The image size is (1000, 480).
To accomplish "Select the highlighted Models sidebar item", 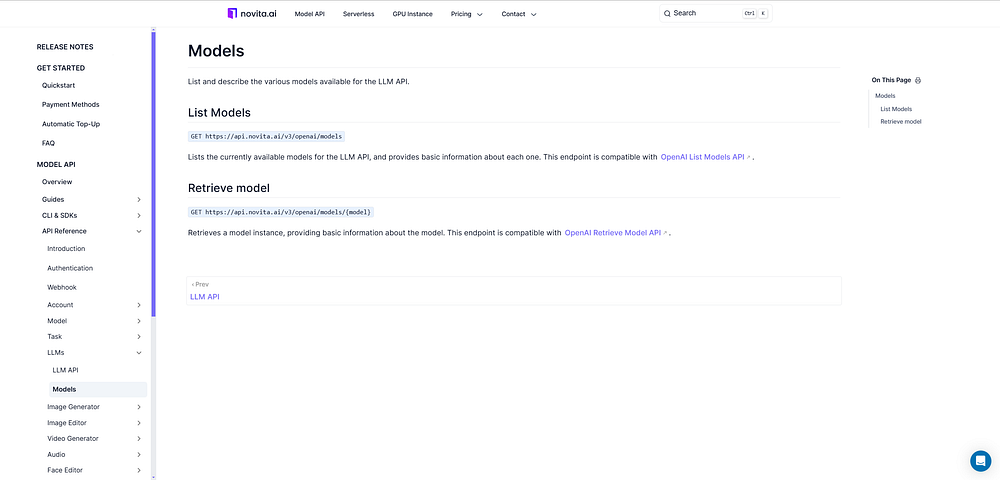I will (98, 389).
